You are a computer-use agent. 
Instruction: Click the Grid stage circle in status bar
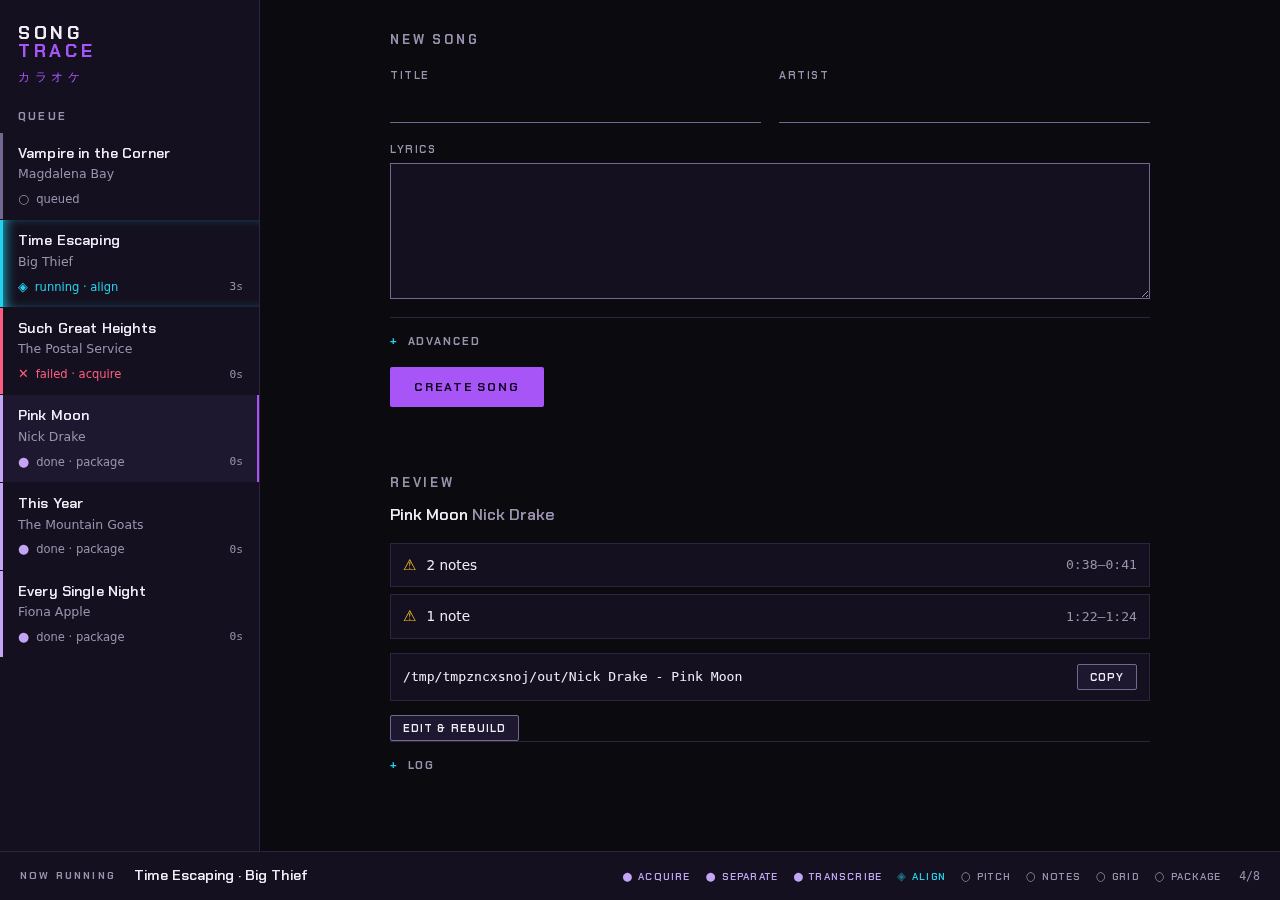[1101, 877]
